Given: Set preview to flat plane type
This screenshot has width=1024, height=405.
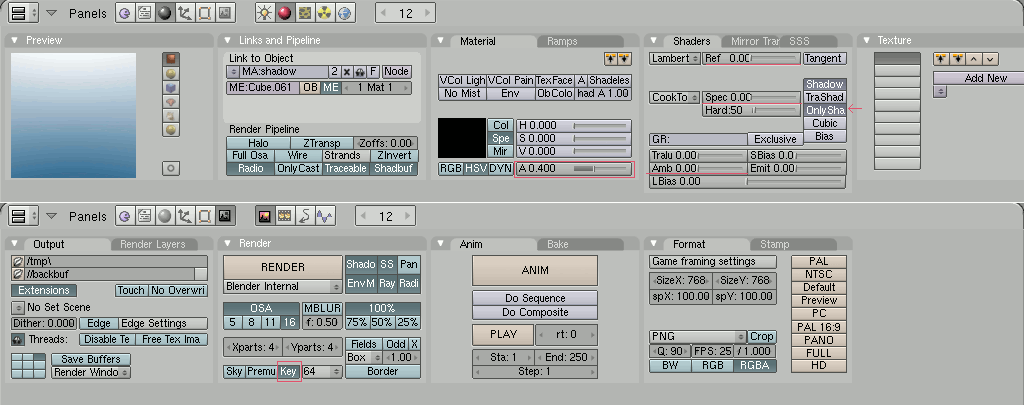Looking at the screenshot, I should [x=171, y=59].
